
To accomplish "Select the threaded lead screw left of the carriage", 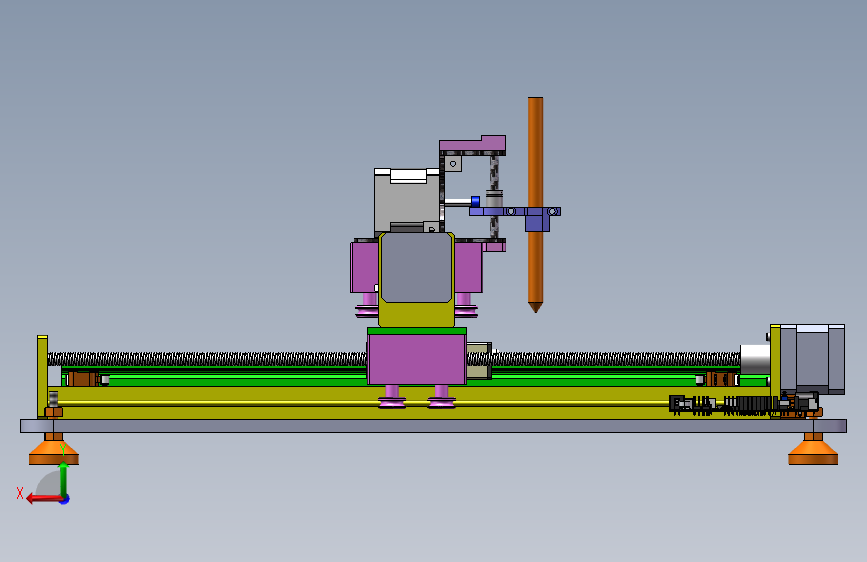I will (207, 358).
